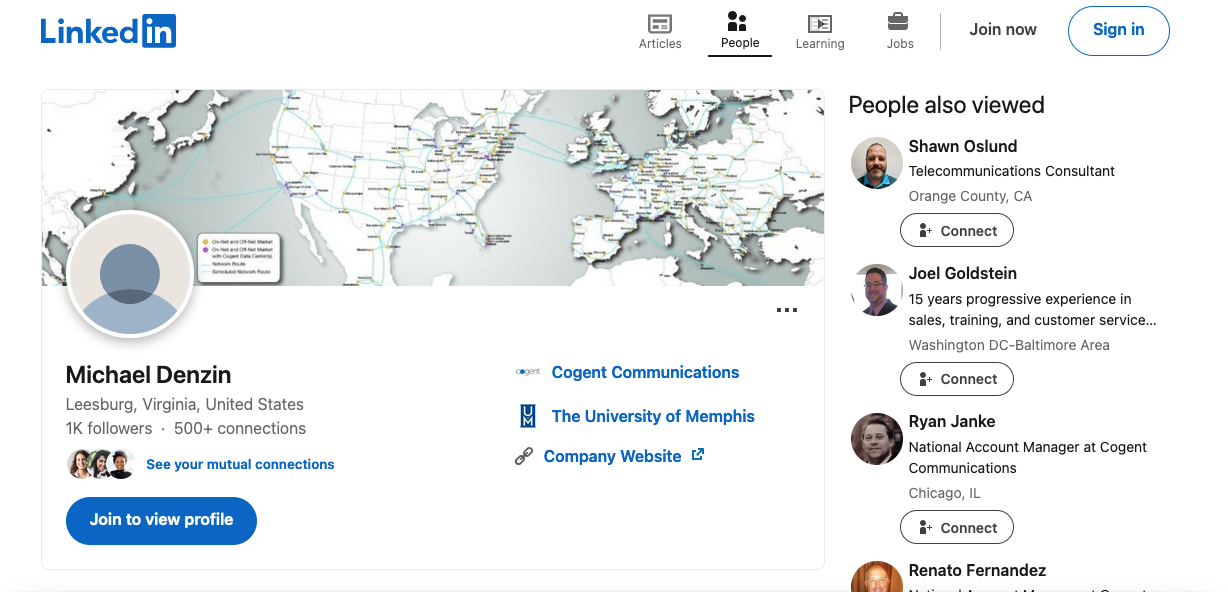Open Joel Goldstein's name link
Image resolution: width=1228 pixels, height=592 pixels.
[x=963, y=273]
